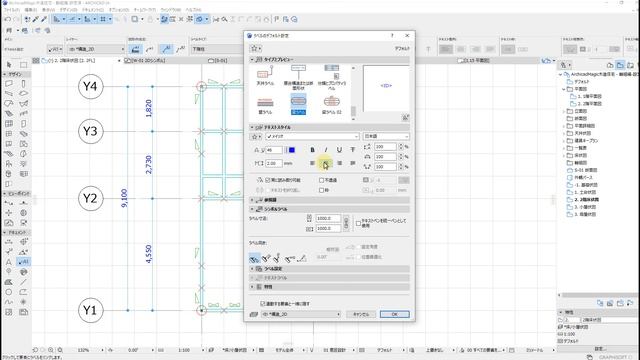Image resolution: width=640 pixels, height=360 pixels.
Task: Toggle Italic in label text style
Action: pyautogui.click(x=326, y=150)
